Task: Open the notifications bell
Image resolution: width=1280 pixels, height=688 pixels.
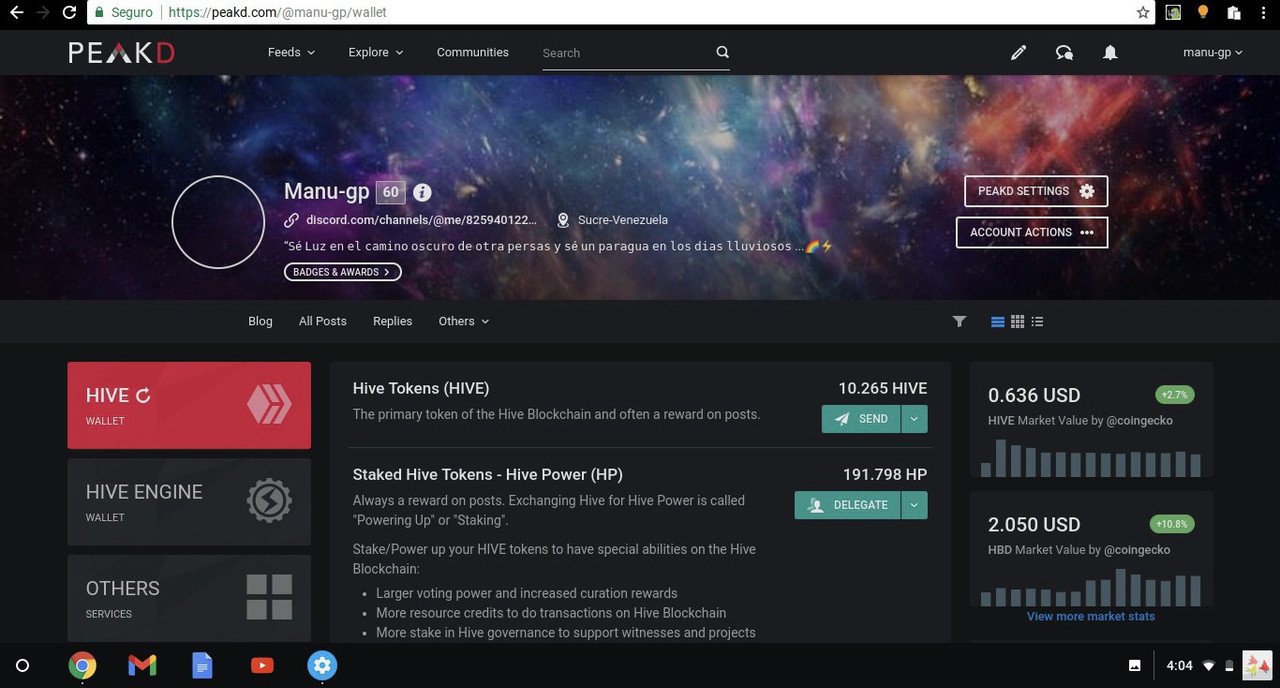Action: (x=1110, y=53)
